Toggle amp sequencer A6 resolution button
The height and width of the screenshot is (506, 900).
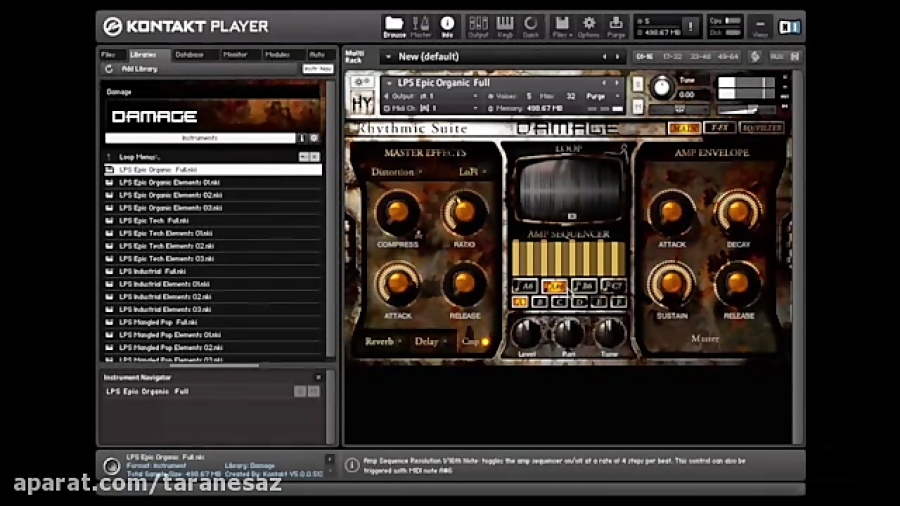525,285
